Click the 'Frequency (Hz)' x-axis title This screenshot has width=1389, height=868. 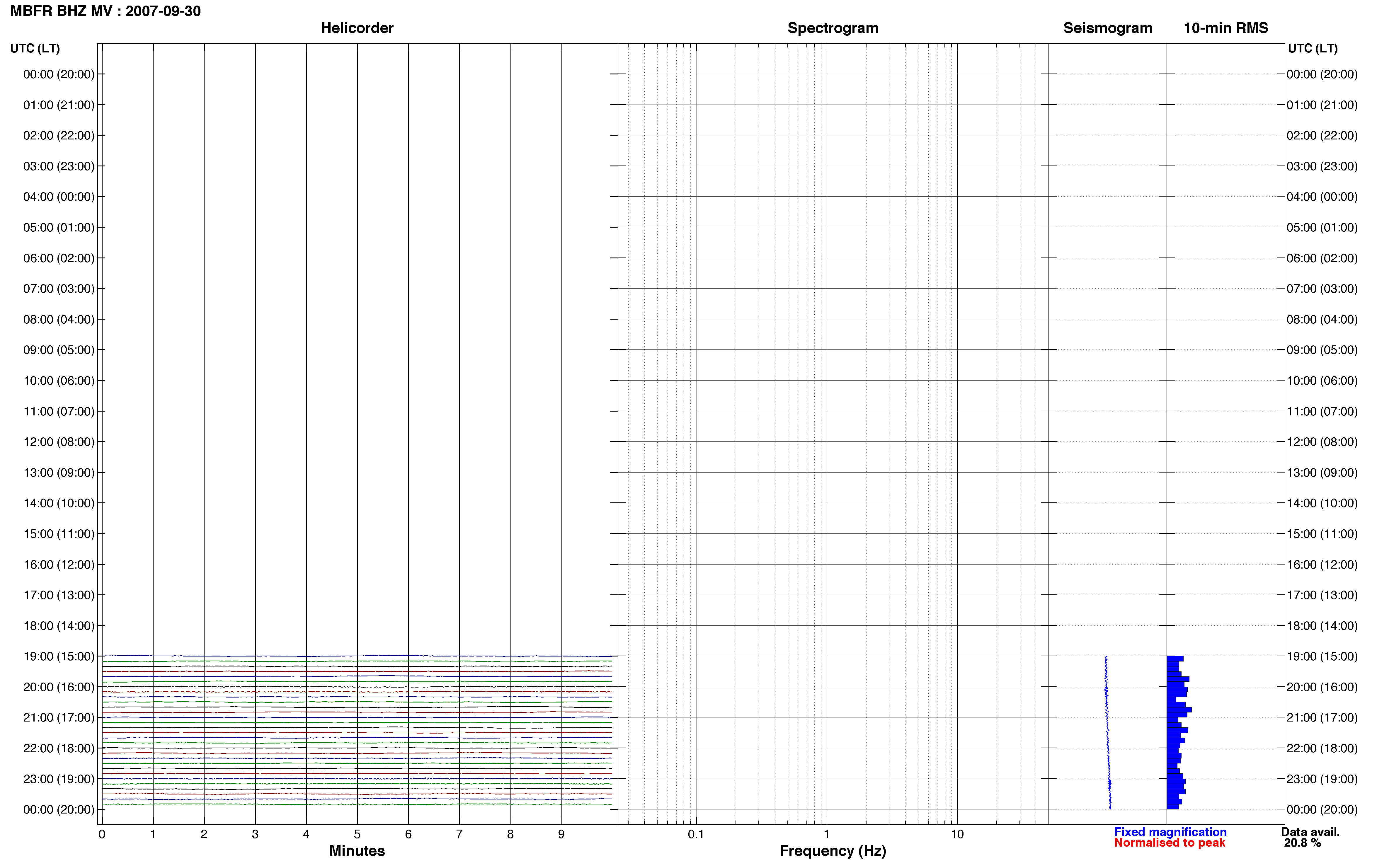[x=833, y=851]
